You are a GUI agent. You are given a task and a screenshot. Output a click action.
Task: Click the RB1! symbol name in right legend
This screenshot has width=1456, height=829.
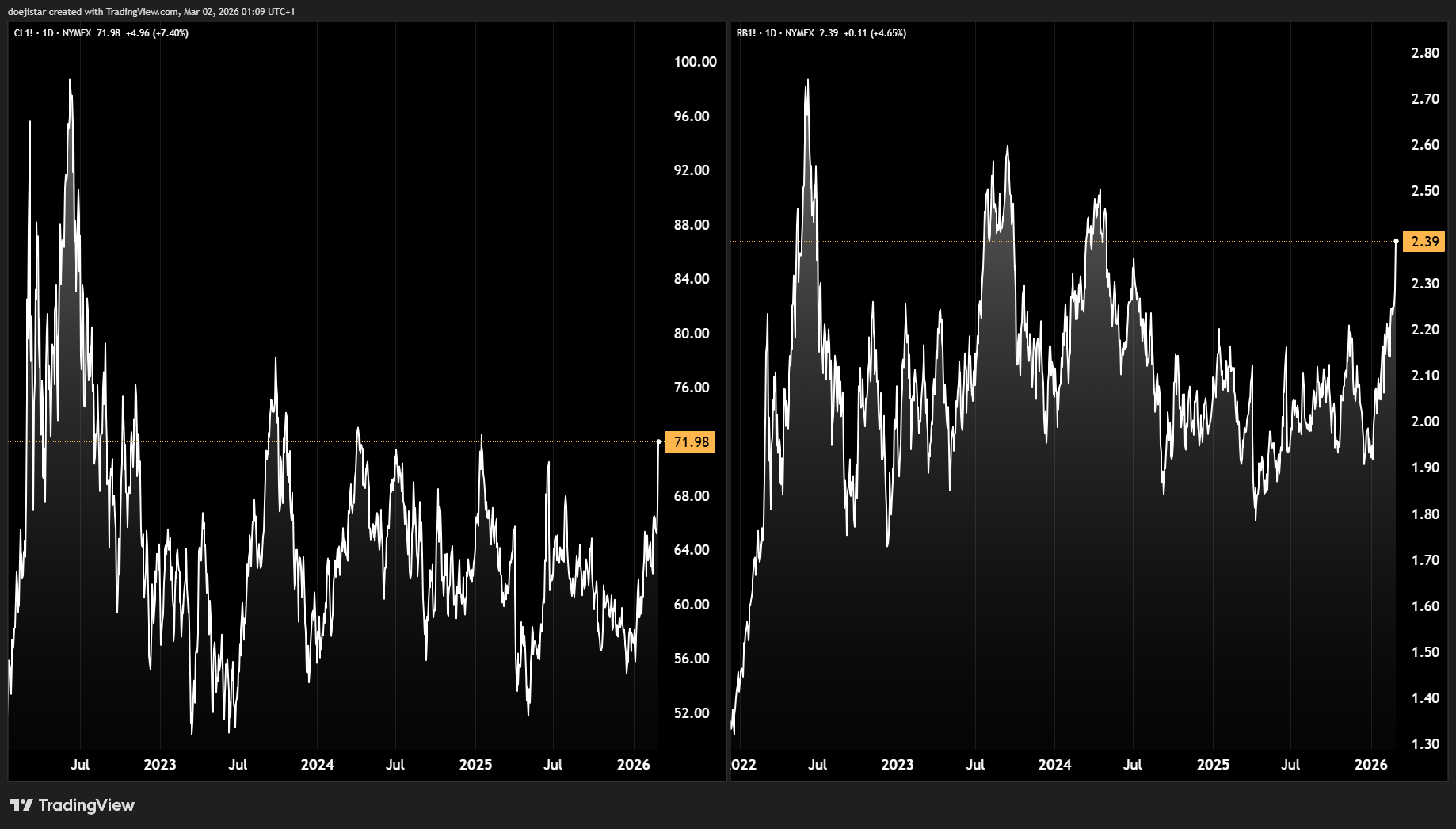(x=746, y=33)
